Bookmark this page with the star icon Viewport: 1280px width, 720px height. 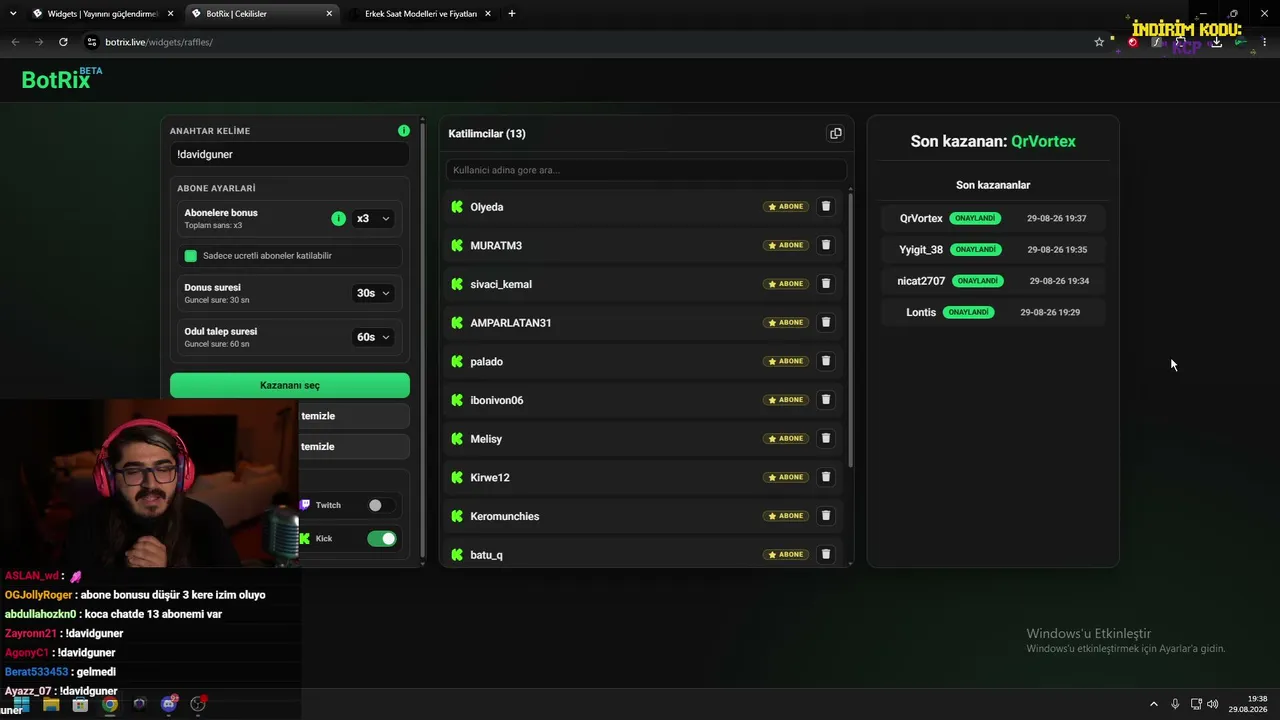pos(1099,42)
